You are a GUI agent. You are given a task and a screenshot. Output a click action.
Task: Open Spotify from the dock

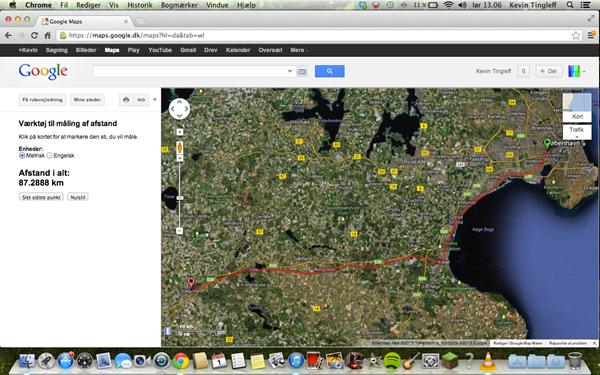coord(392,361)
